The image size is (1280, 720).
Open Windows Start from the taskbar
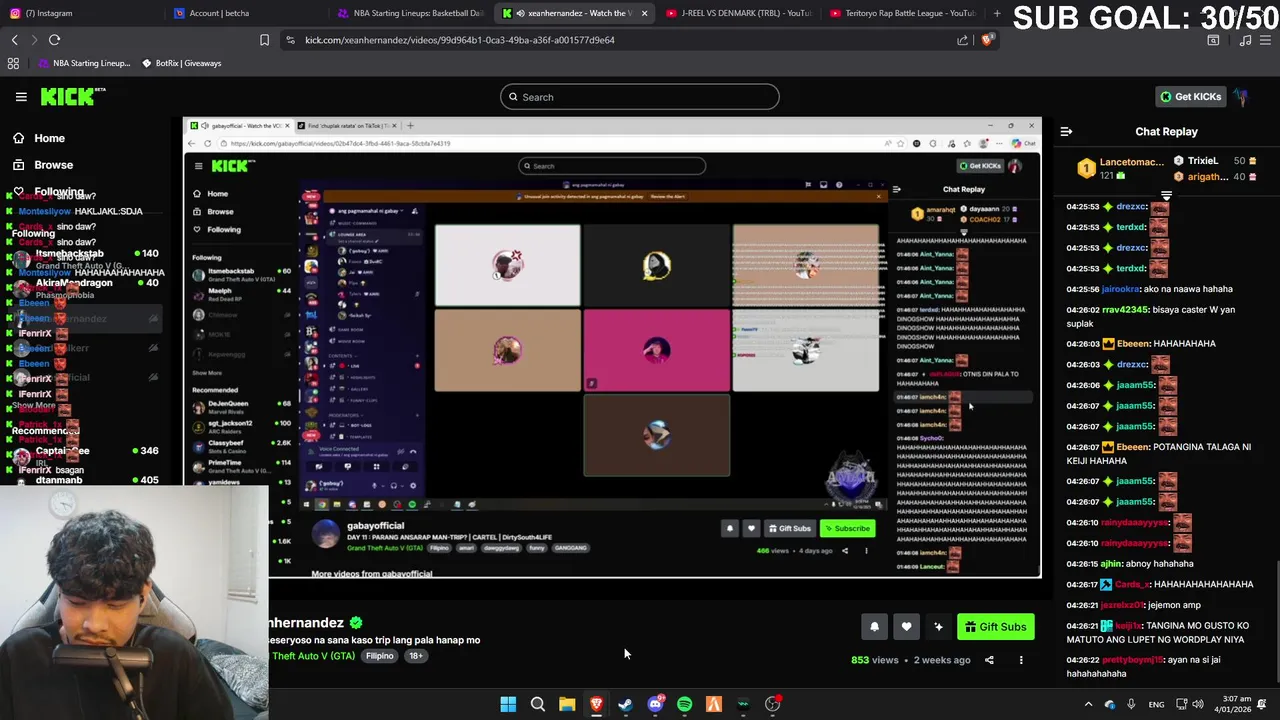point(508,704)
